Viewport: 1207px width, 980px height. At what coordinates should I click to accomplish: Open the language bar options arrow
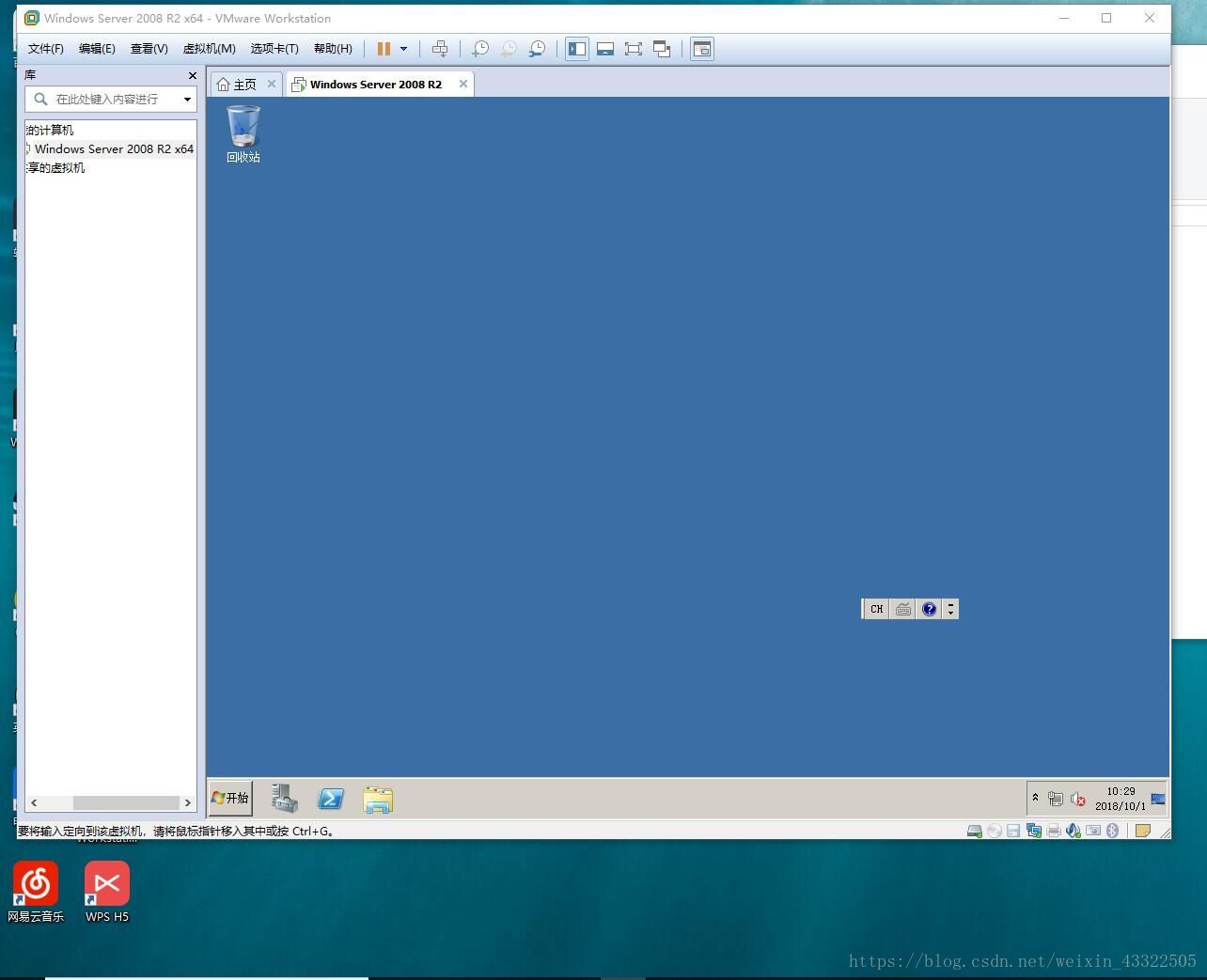pos(950,609)
